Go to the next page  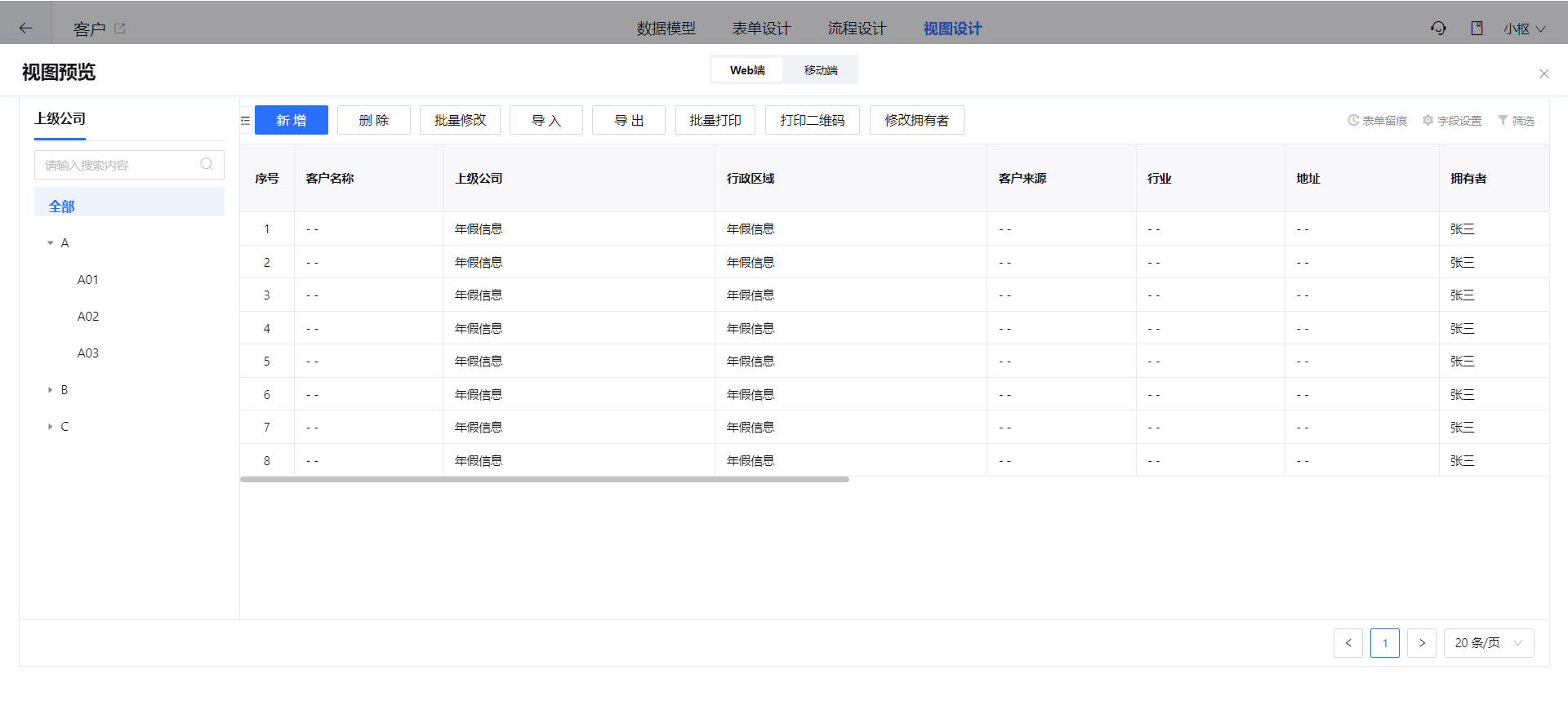coord(1422,643)
